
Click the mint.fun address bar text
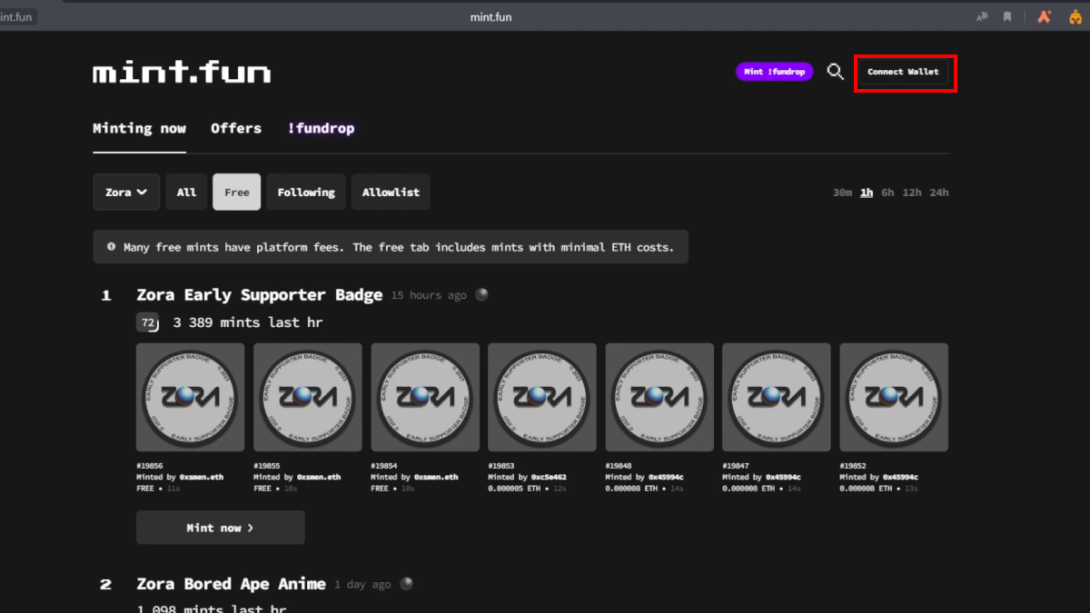point(491,17)
